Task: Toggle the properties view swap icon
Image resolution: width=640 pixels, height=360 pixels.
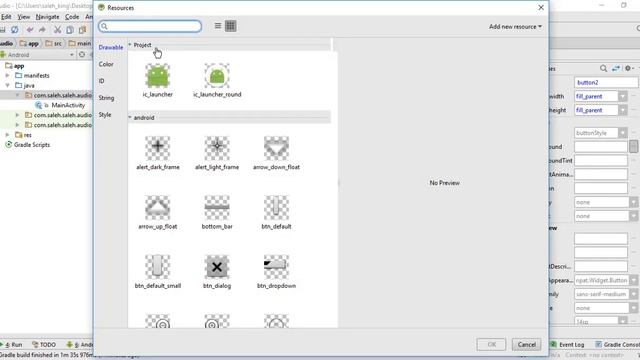Action: click(x=616, y=69)
